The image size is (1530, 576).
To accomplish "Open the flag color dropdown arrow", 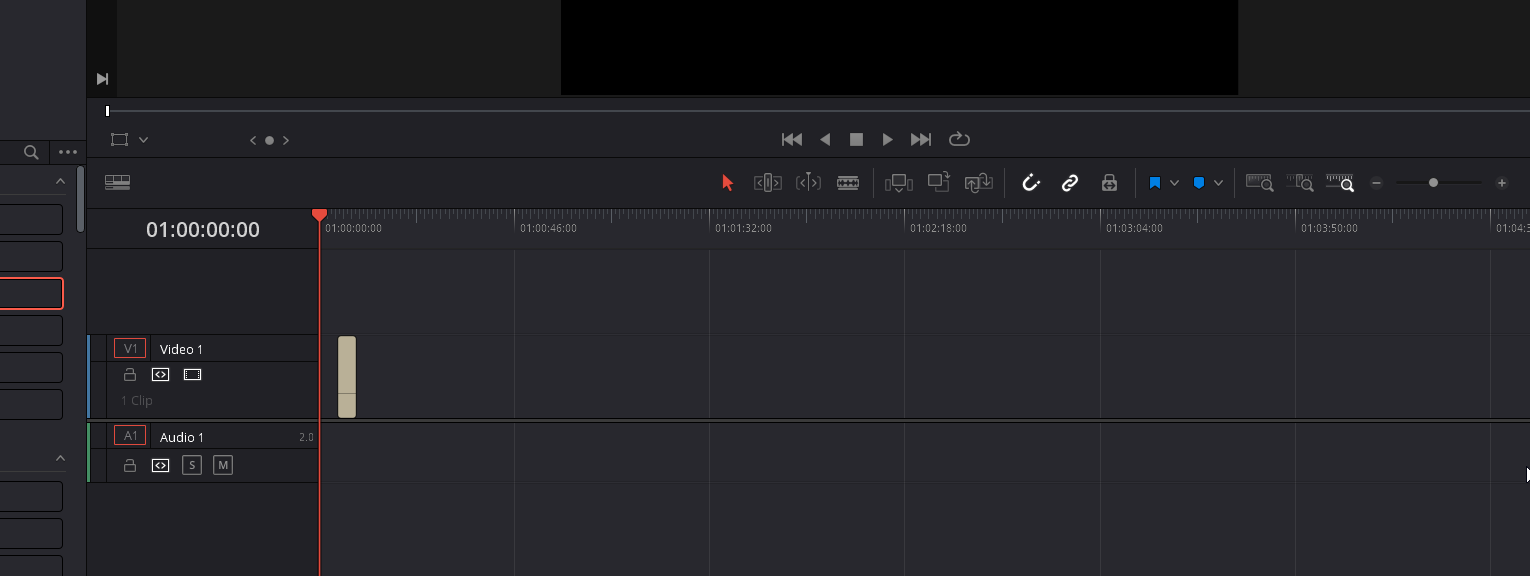I will (1174, 183).
